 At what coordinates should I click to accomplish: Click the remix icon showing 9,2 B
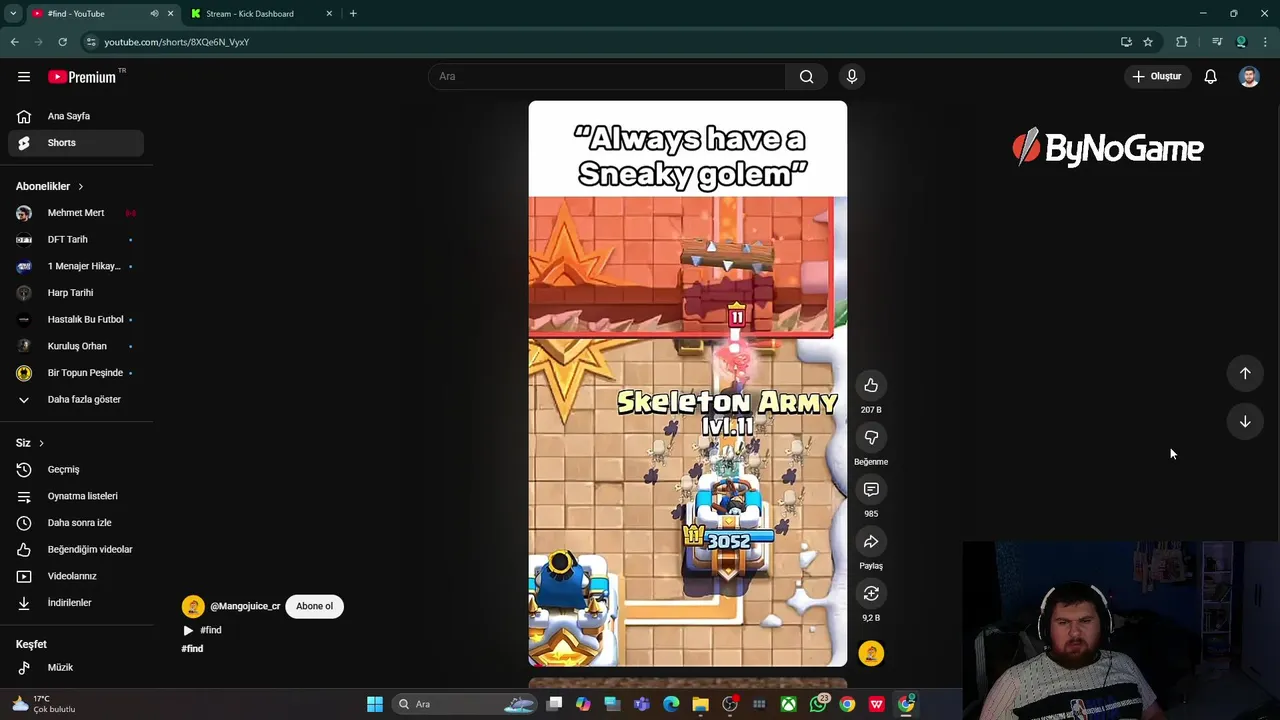point(871,594)
